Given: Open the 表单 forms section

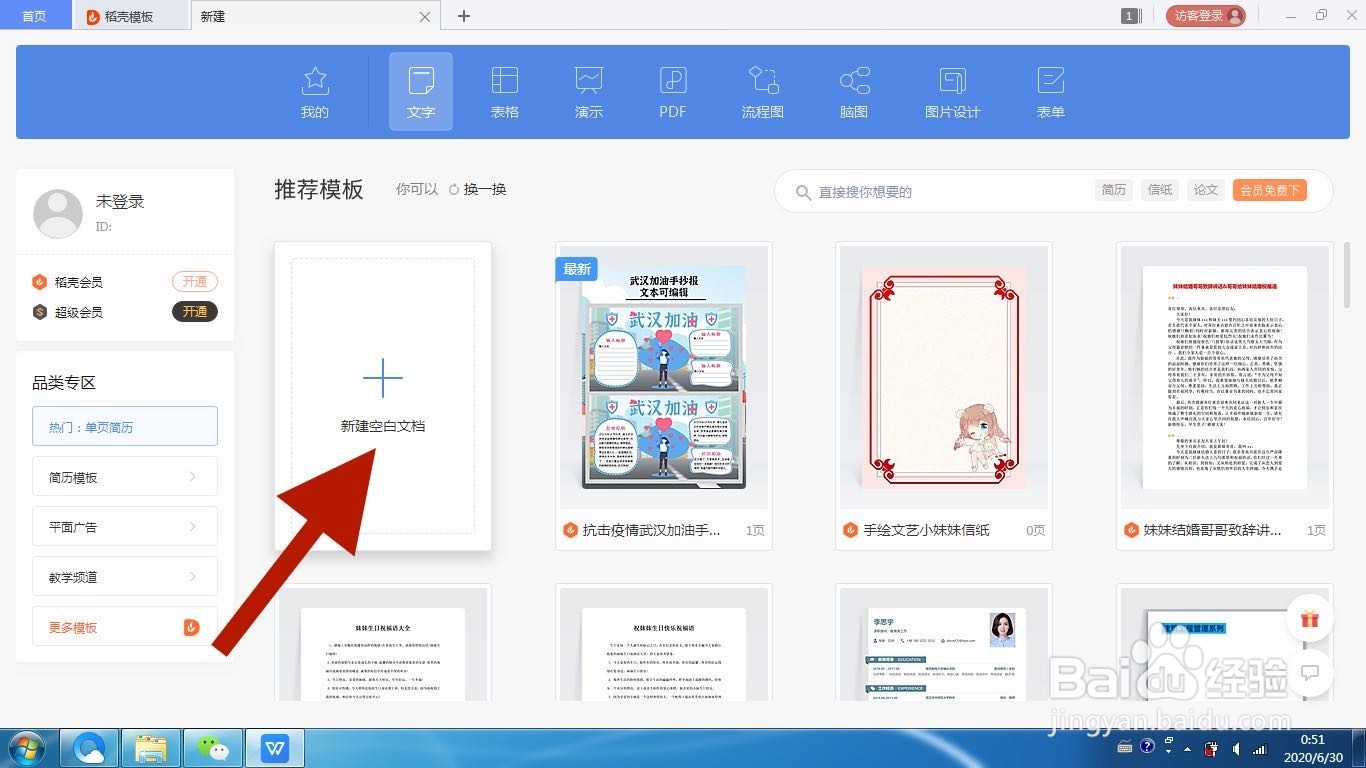Looking at the screenshot, I should pos(1050,91).
